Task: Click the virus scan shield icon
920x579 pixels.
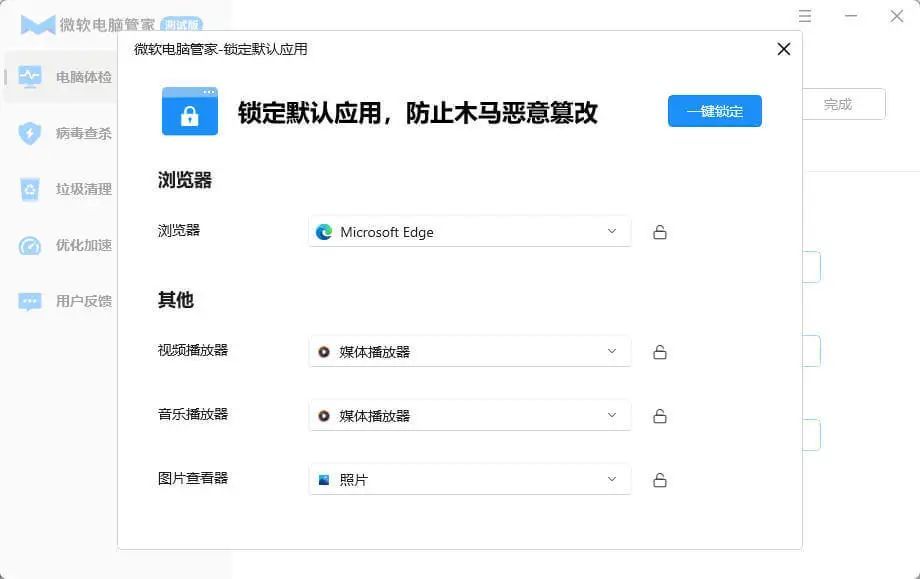Action: [x=30, y=133]
